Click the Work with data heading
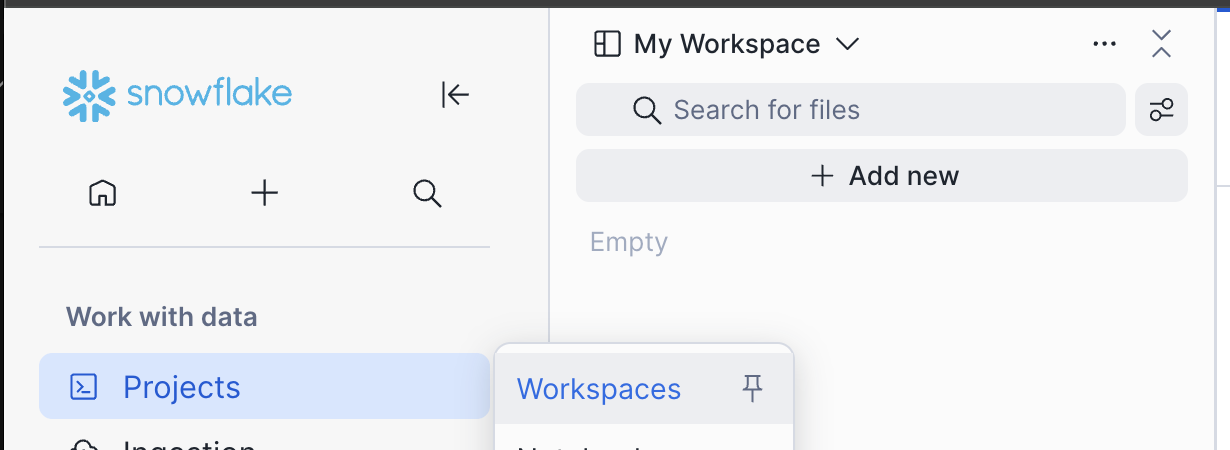The height and width of the screenshot is (450, 1230). click(x=162, y=317)
